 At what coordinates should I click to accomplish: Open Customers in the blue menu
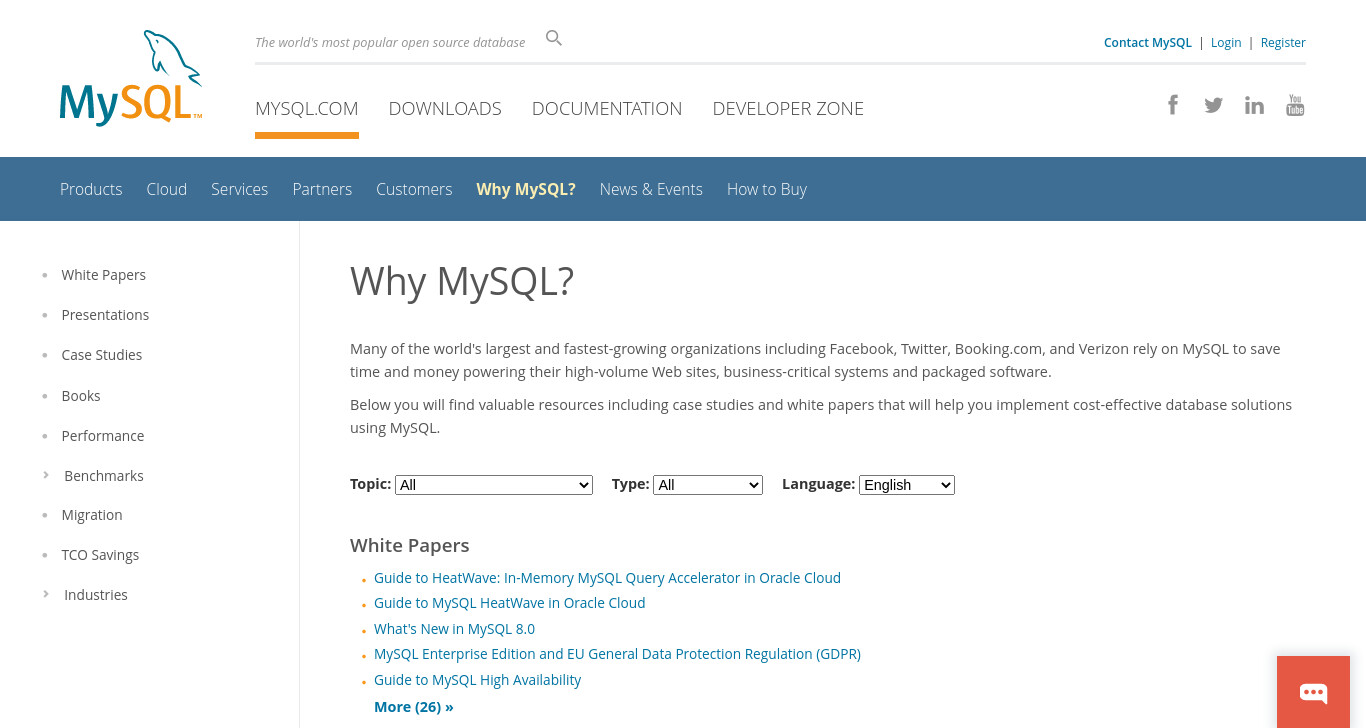click(414, 189)
